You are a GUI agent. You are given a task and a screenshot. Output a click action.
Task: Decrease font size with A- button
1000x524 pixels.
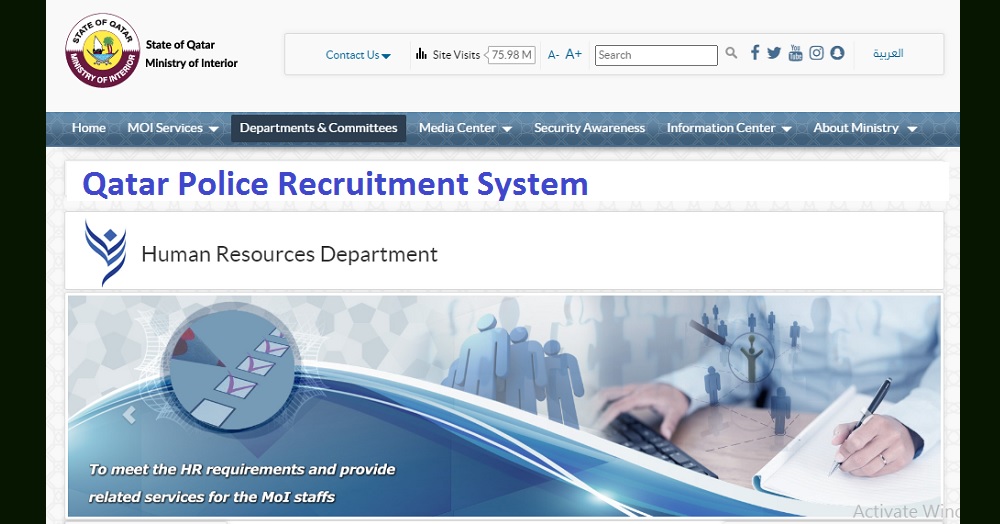click(x=553, y=55)
